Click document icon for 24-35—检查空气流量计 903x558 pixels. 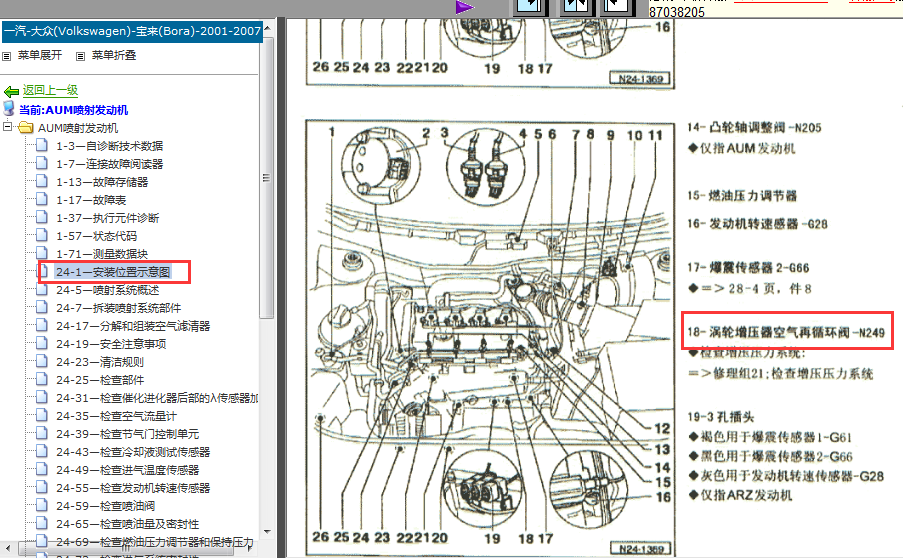pyautogui.click(x=41, y=415)
